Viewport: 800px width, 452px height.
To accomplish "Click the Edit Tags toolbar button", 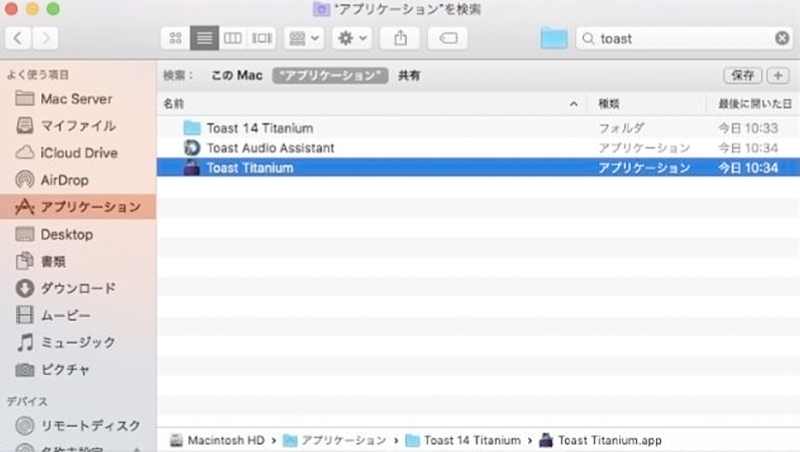I will [x=448, y=38].
